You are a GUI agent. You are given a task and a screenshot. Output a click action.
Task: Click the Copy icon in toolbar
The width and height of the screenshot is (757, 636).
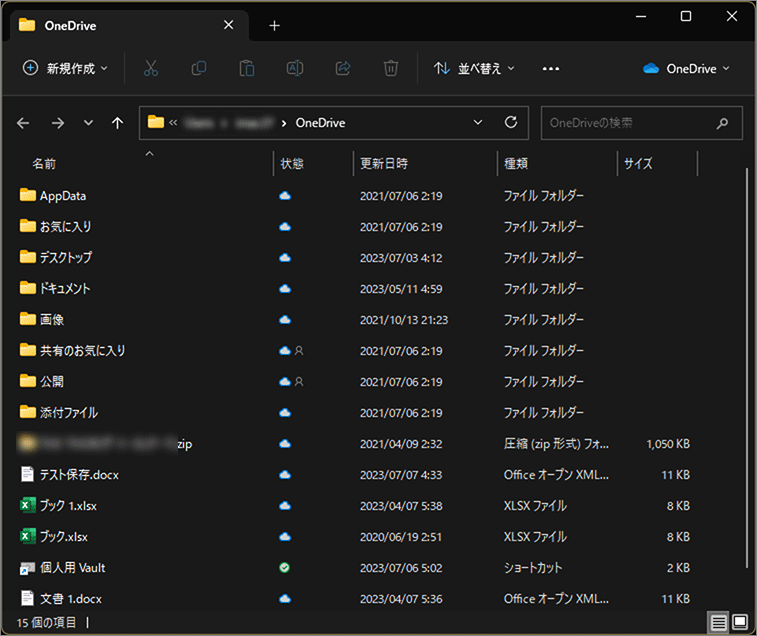(199, 69)
